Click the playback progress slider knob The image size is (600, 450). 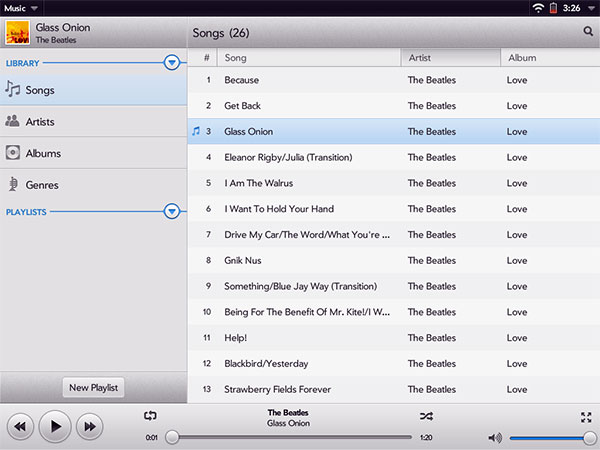pyautogui.click(x=172, y=437)
